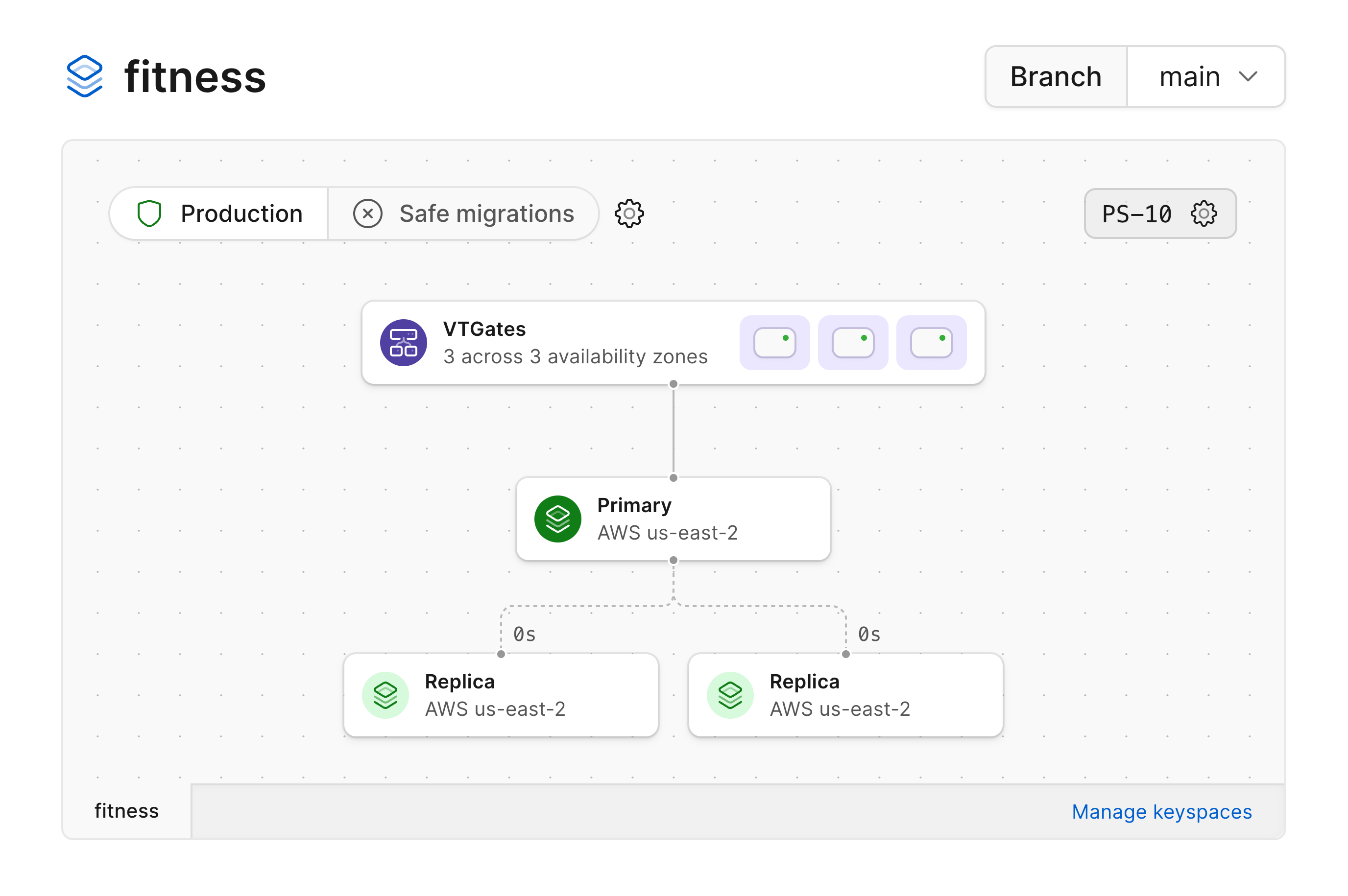Click the purple VTGates icon
Image resolution: width=1348 pixels, height=896 pixels.
pos(403,342)
